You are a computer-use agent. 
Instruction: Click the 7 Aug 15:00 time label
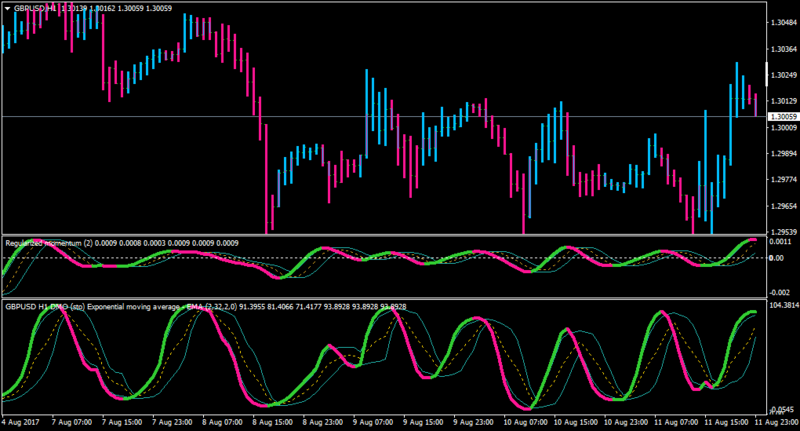(x=122, y=422)
